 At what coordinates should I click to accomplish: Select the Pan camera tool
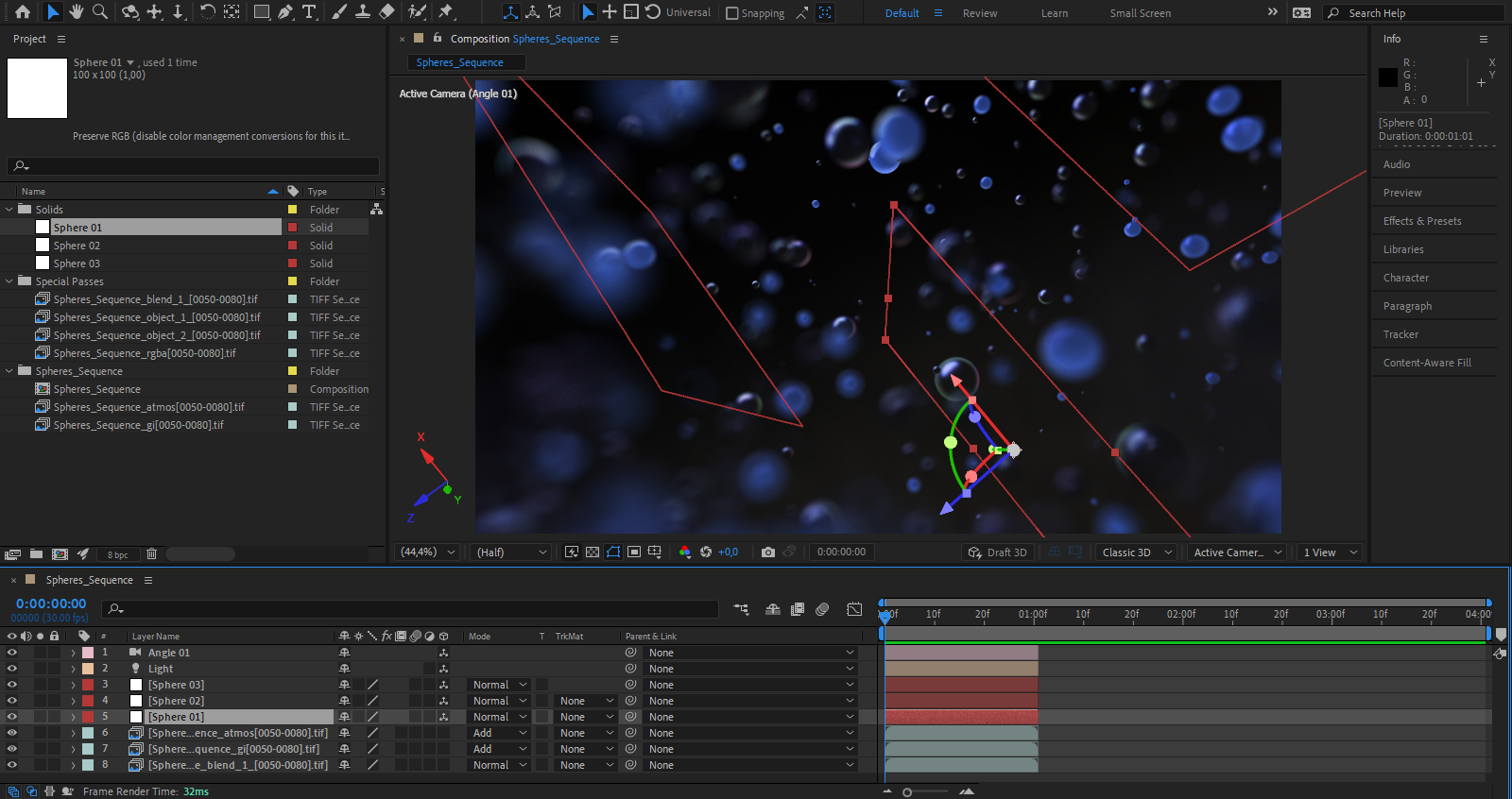point(155,12)
